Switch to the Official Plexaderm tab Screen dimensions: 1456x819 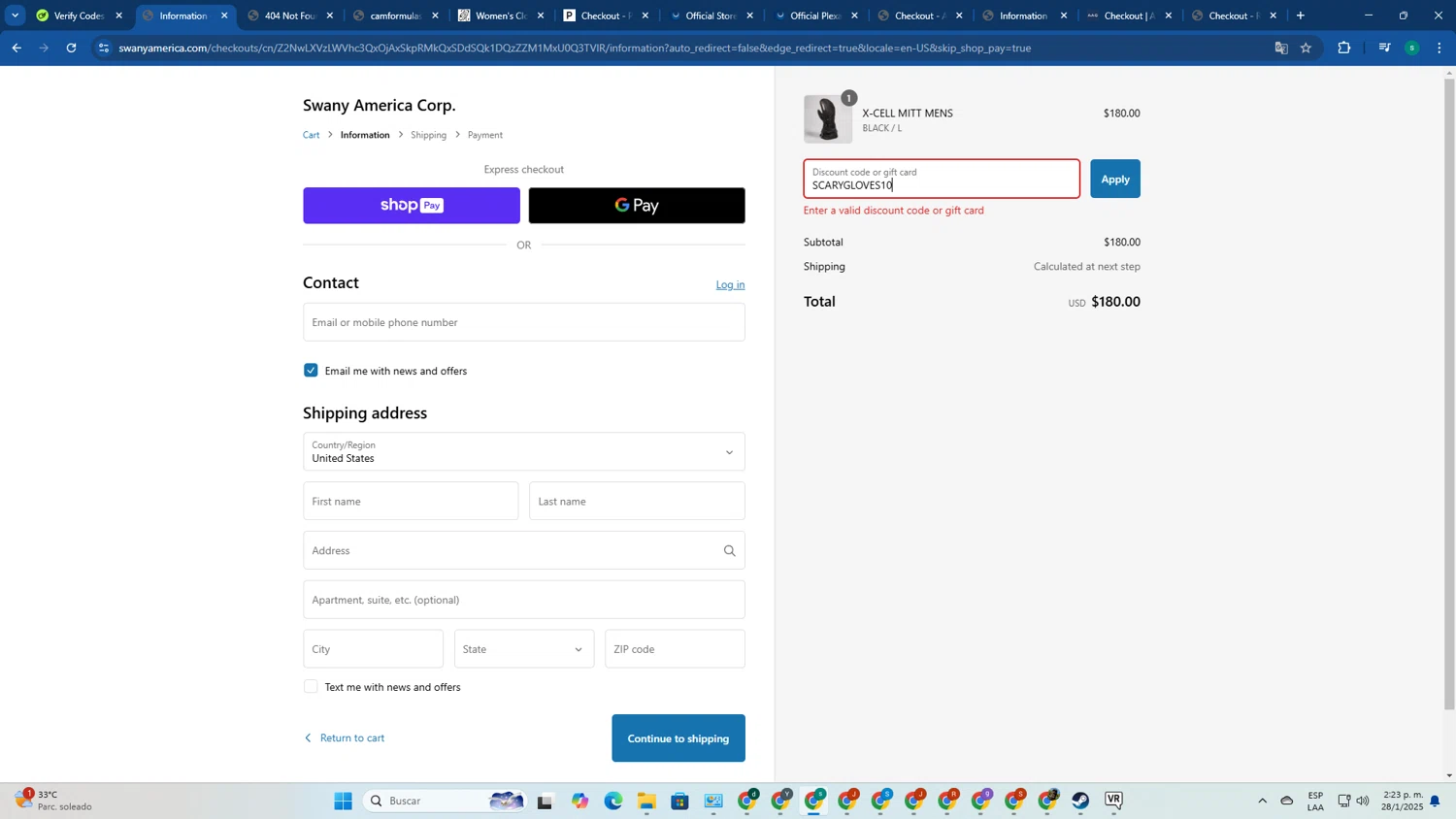(815, 16)
